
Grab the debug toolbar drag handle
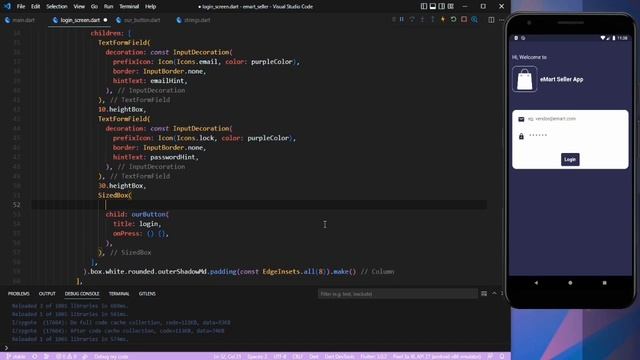click(x=393, y=20)
